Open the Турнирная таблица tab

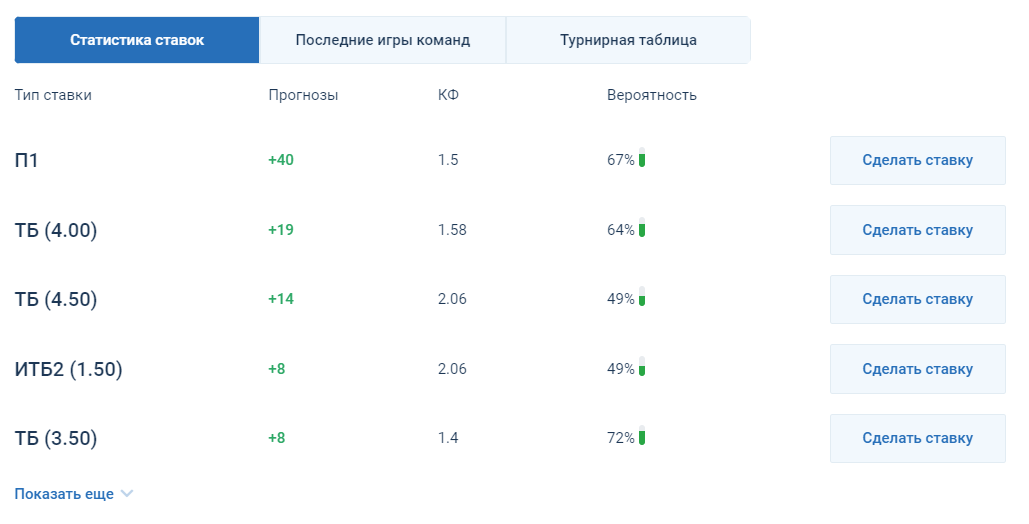(x=628, y=40)
